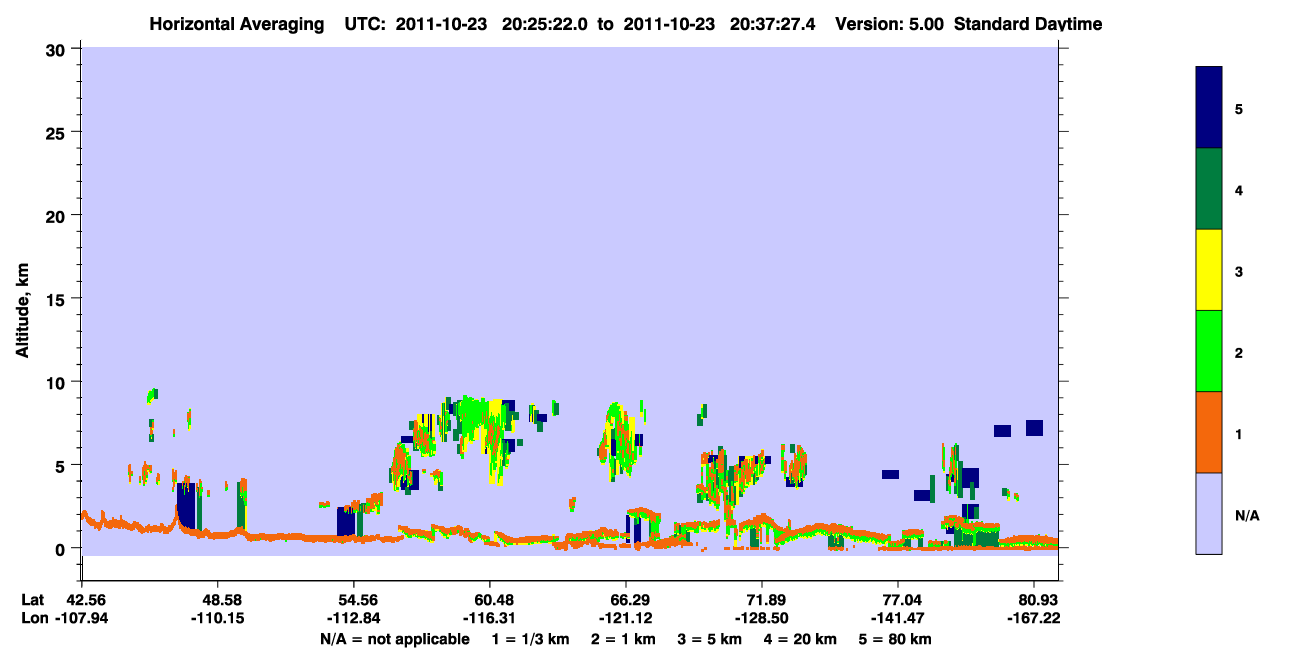Click the bright green colorbar segment labeled 2
Screen dimensions: 1300x667
(1209, 351)
